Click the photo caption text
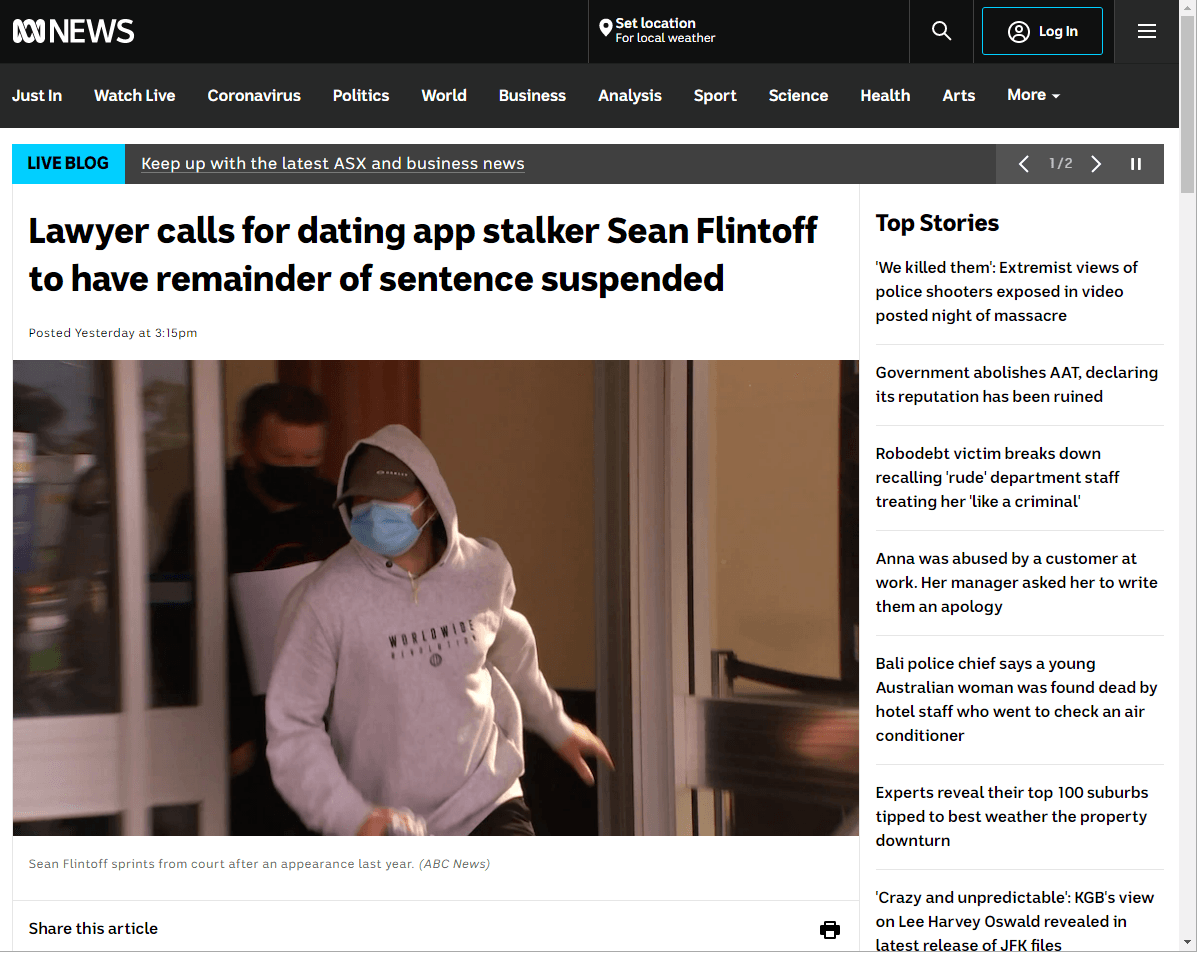The height and width of the screenshot is (967, 1202). 259,864
